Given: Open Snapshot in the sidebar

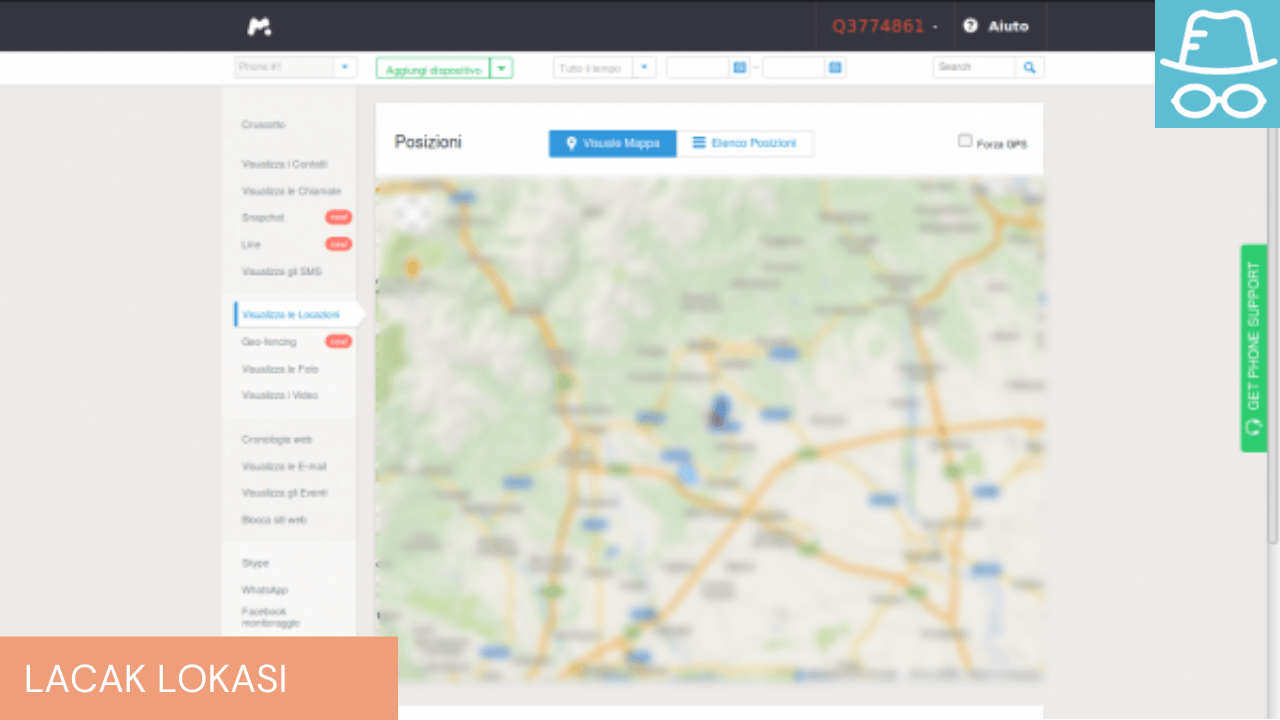Looking at the screenshot, I should click(x=262, y=217).
